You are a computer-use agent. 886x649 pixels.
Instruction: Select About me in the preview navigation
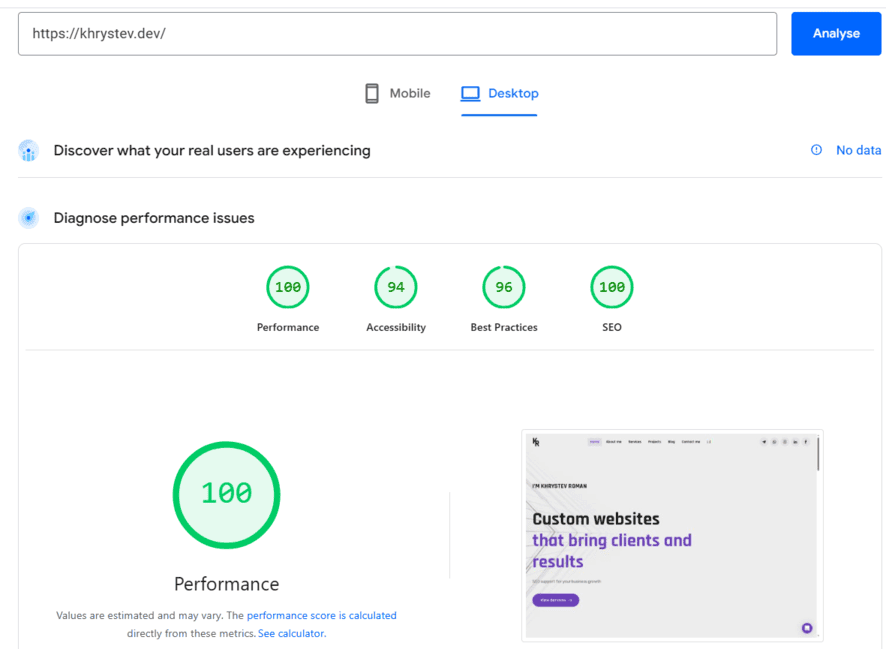(x=613, y=442)
